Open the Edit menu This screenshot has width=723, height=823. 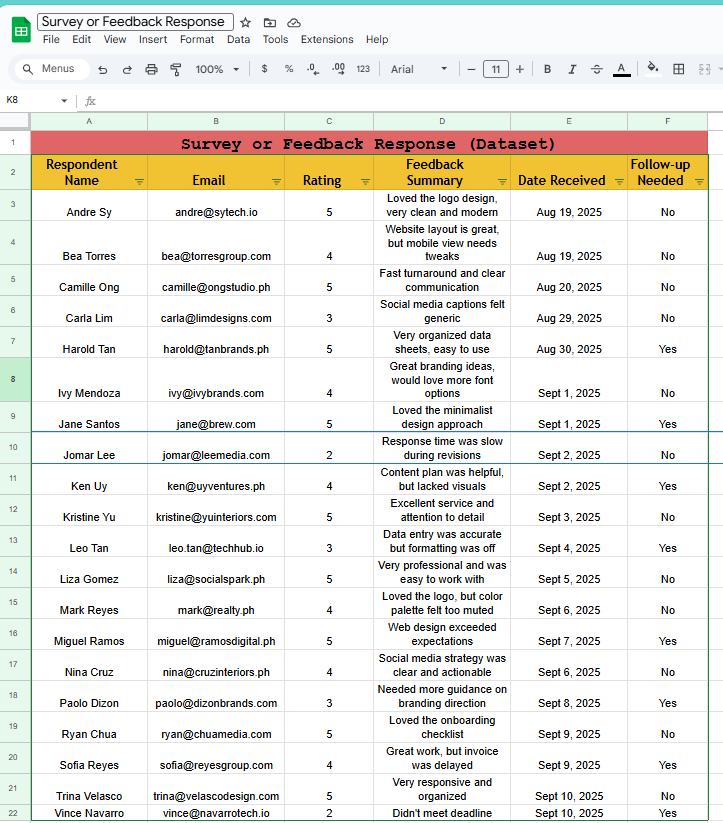coord(81,39)
